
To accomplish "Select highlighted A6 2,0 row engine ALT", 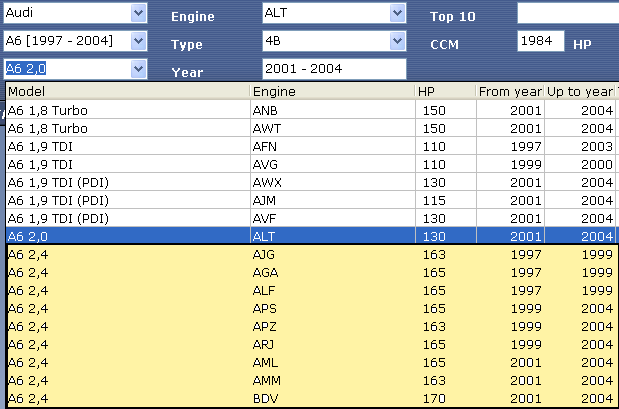I will 311,236.
